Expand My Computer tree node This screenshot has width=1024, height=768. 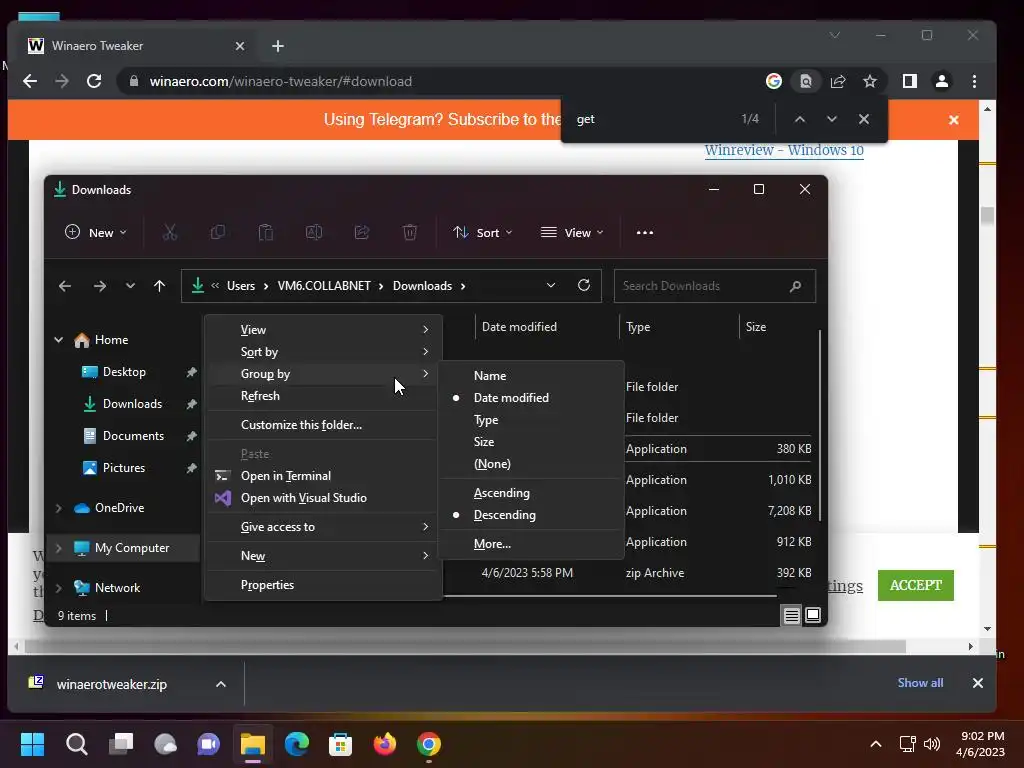(x=59, y=548)
